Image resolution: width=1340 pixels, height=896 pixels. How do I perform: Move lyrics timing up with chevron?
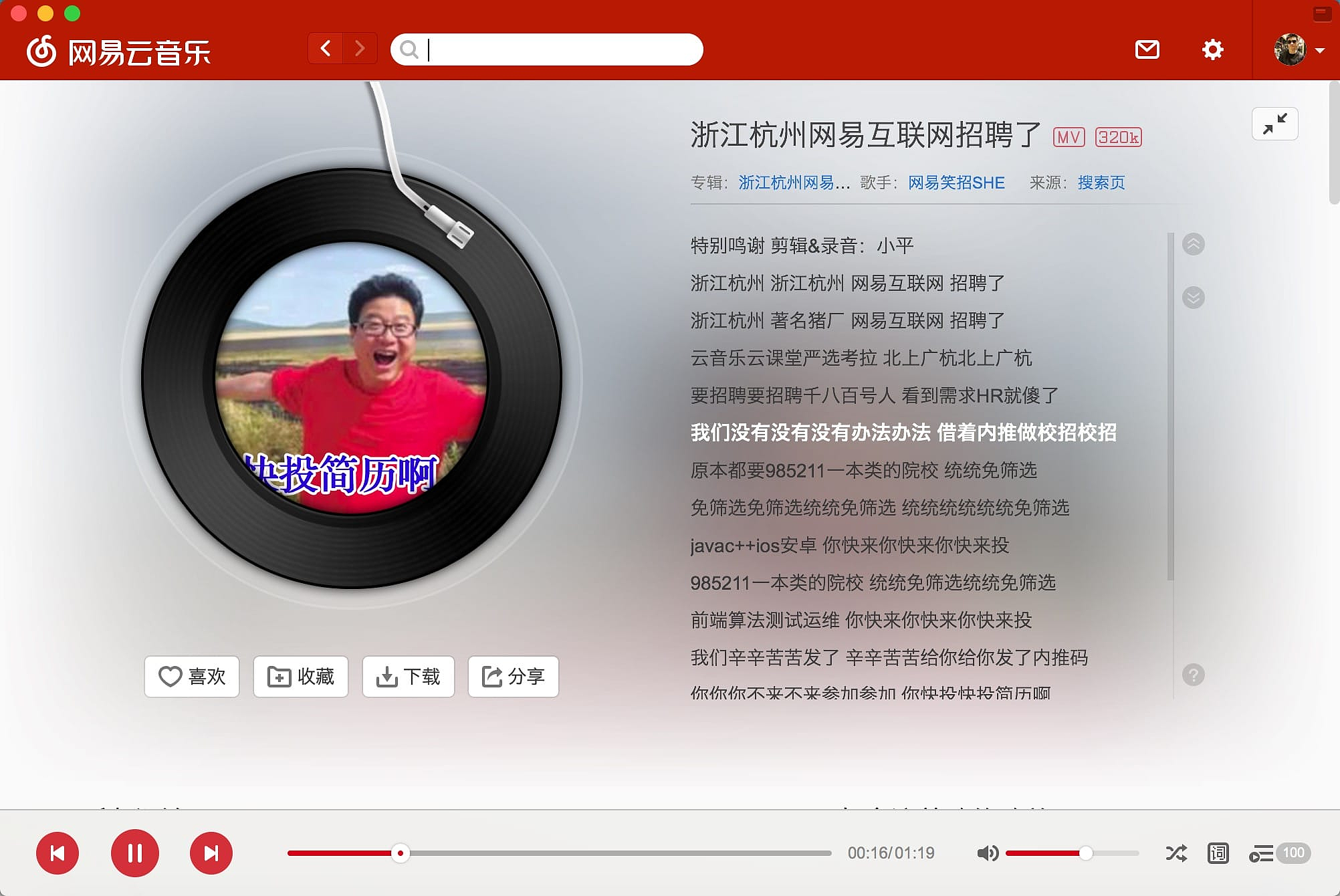(x=1193, y=244)
